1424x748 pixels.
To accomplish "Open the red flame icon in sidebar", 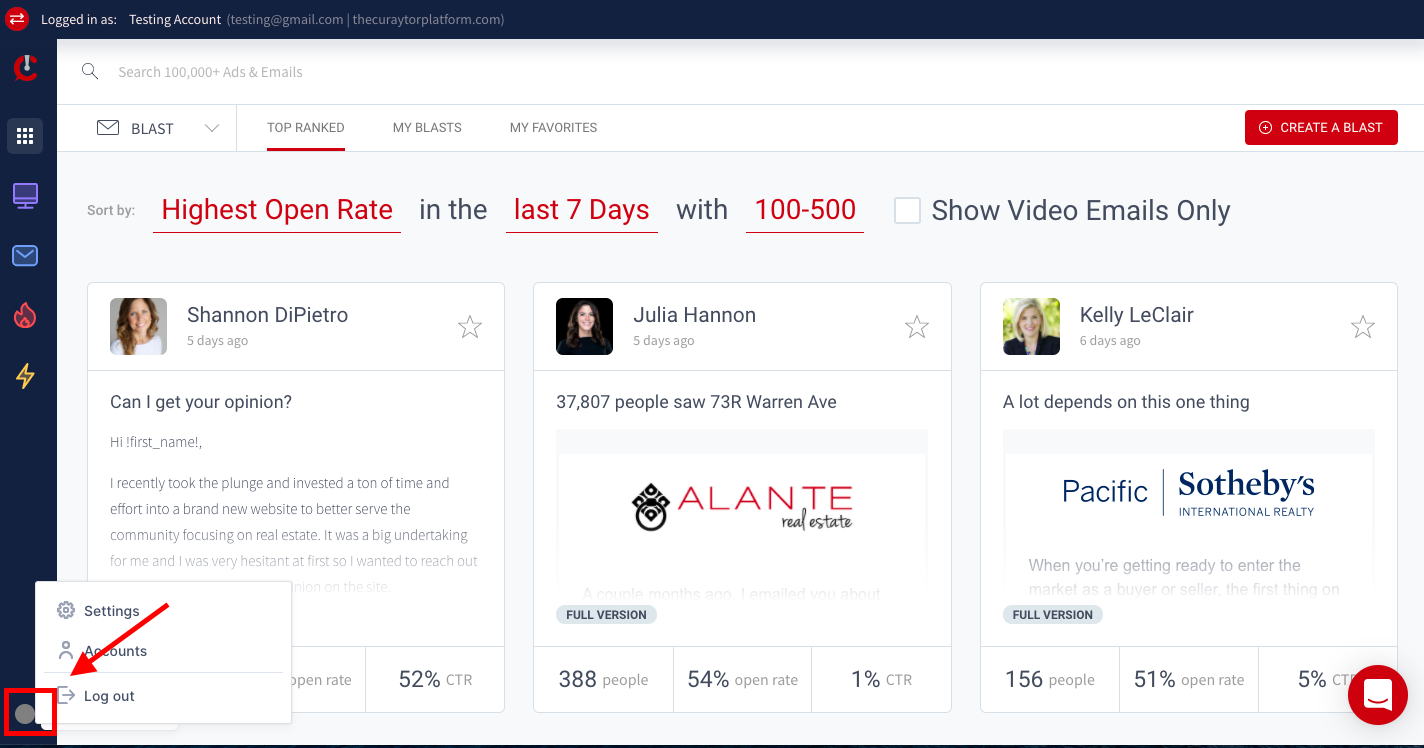I will [25, 316].
